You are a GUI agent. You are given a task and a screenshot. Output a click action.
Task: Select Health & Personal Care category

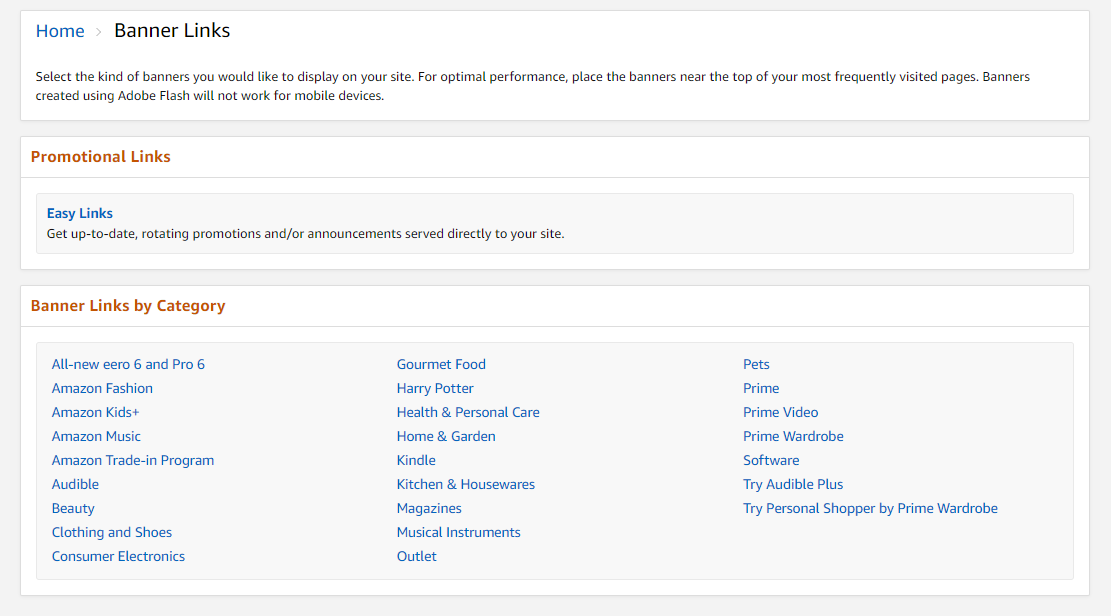(x=468, y=412)
